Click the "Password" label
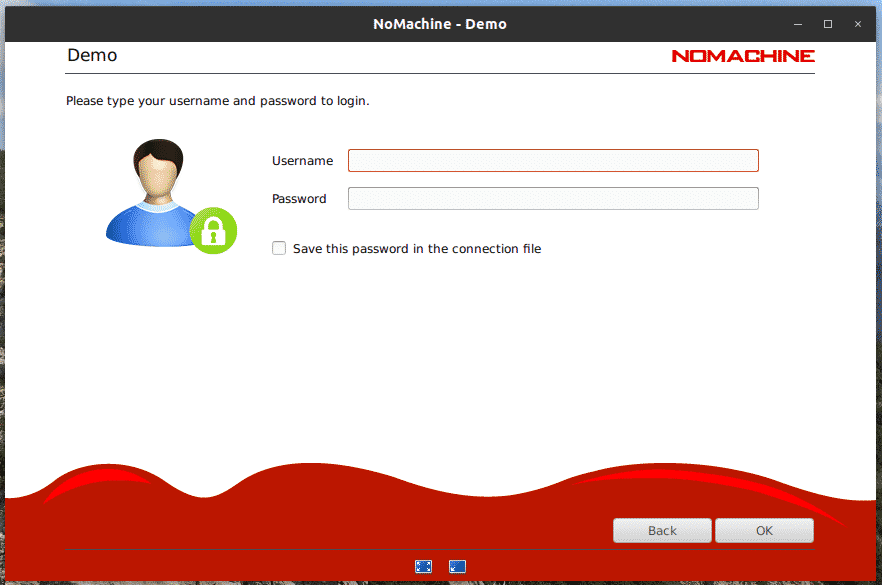 [299, 199]
